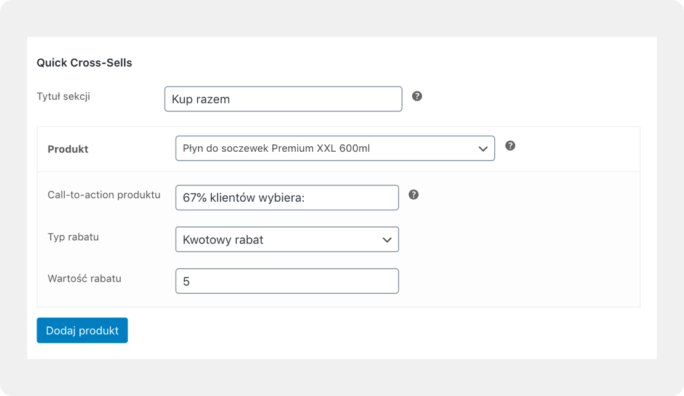This screenshot has height=396, width=684.
Task: Click the bold 'Produkt' label
Action: coord(68,149)
